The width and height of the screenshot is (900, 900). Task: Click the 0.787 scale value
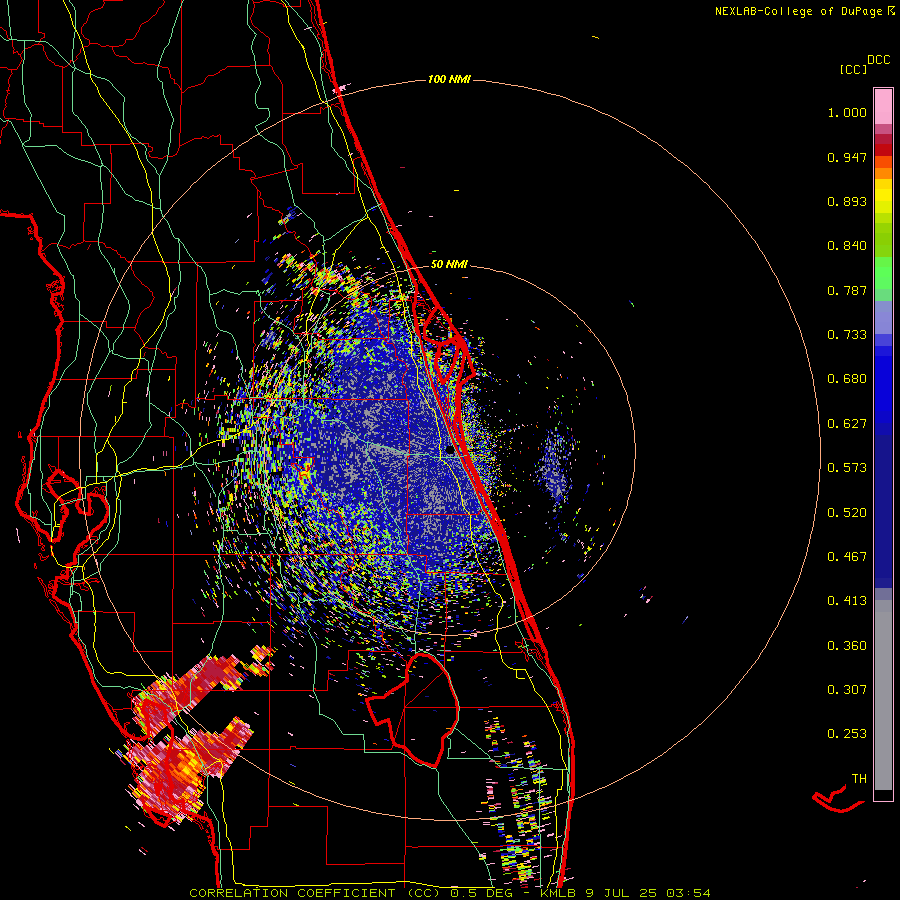tap(847, 290)
